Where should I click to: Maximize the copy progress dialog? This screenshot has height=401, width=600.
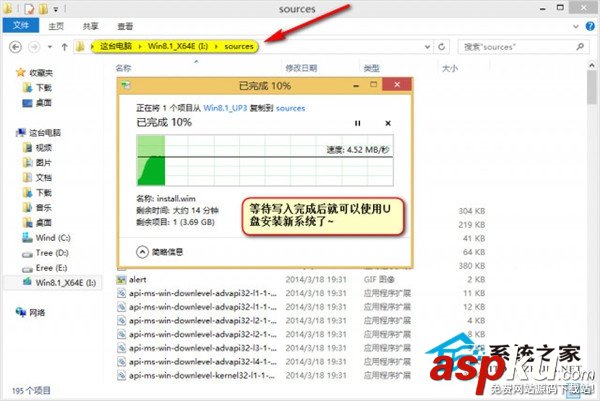tap(373, 85)
